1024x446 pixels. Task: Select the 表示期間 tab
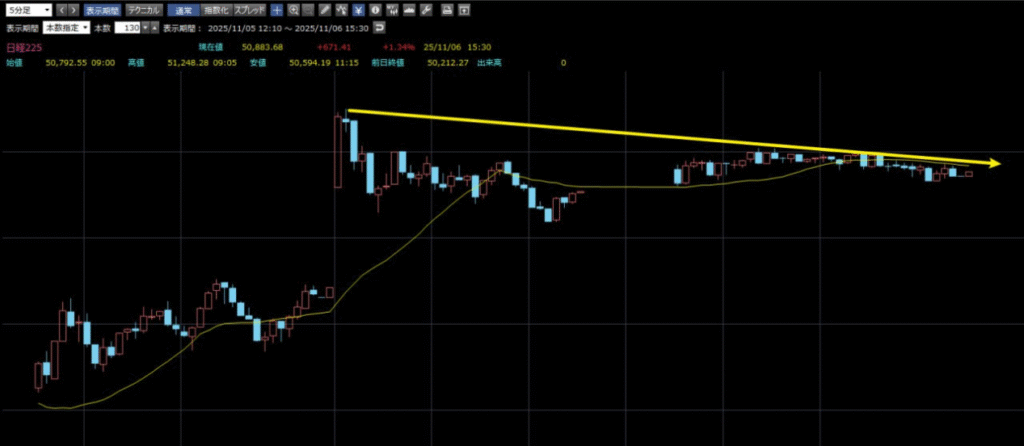[x=100, y=10]
